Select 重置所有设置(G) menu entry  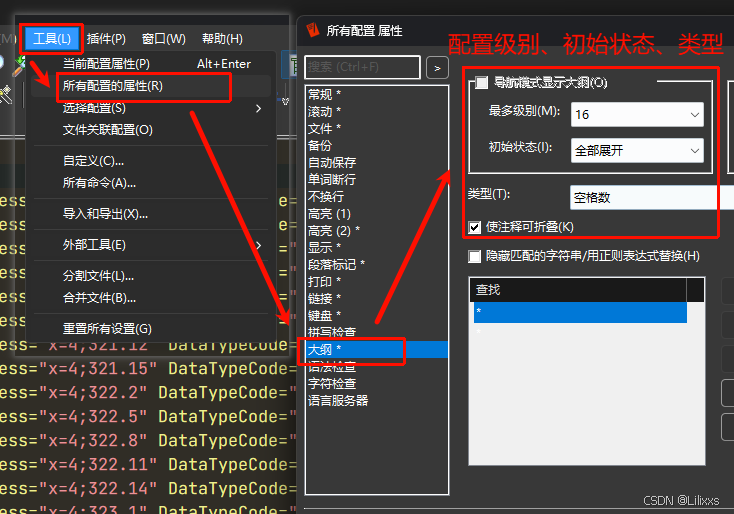[x=151, y=329]
